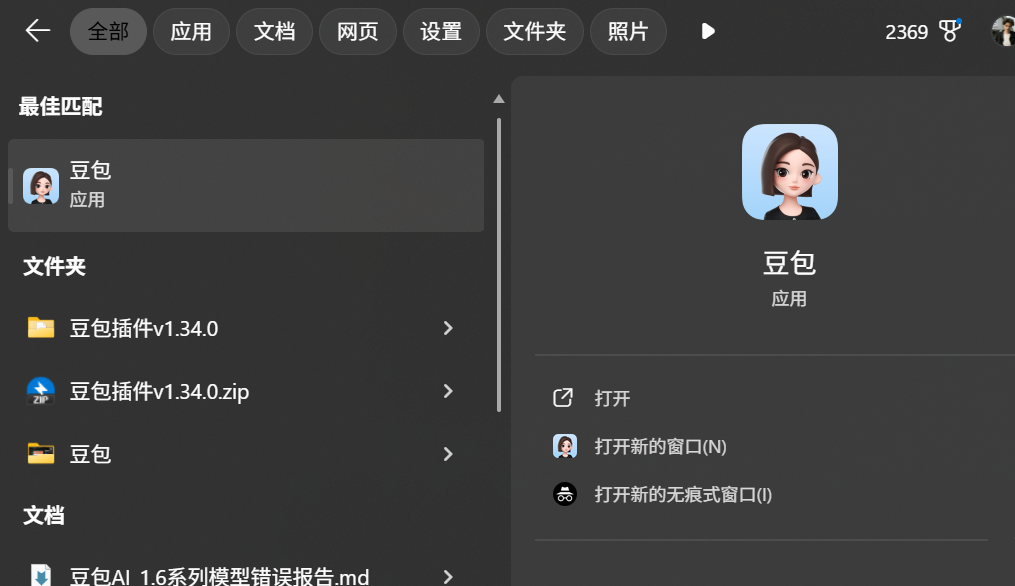Click the scrollbar up arrow in results list

[498, 97]
